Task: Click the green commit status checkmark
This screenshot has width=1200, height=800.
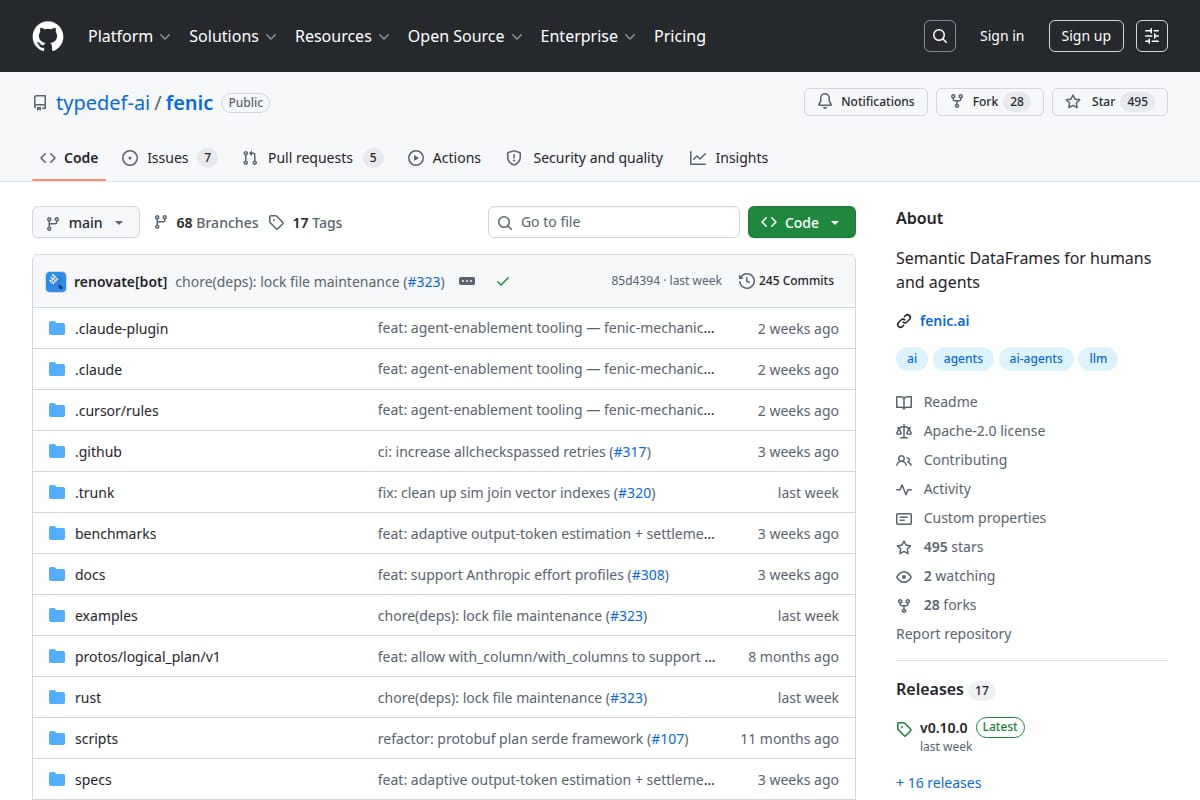Action: 503,282
